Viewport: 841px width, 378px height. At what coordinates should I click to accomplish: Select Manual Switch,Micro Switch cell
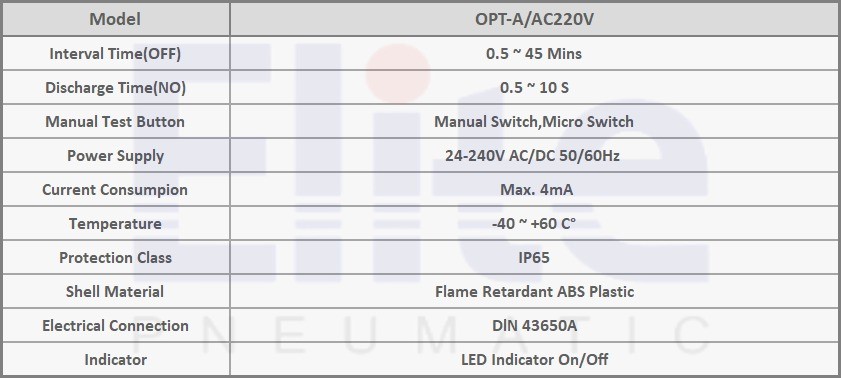534,122
